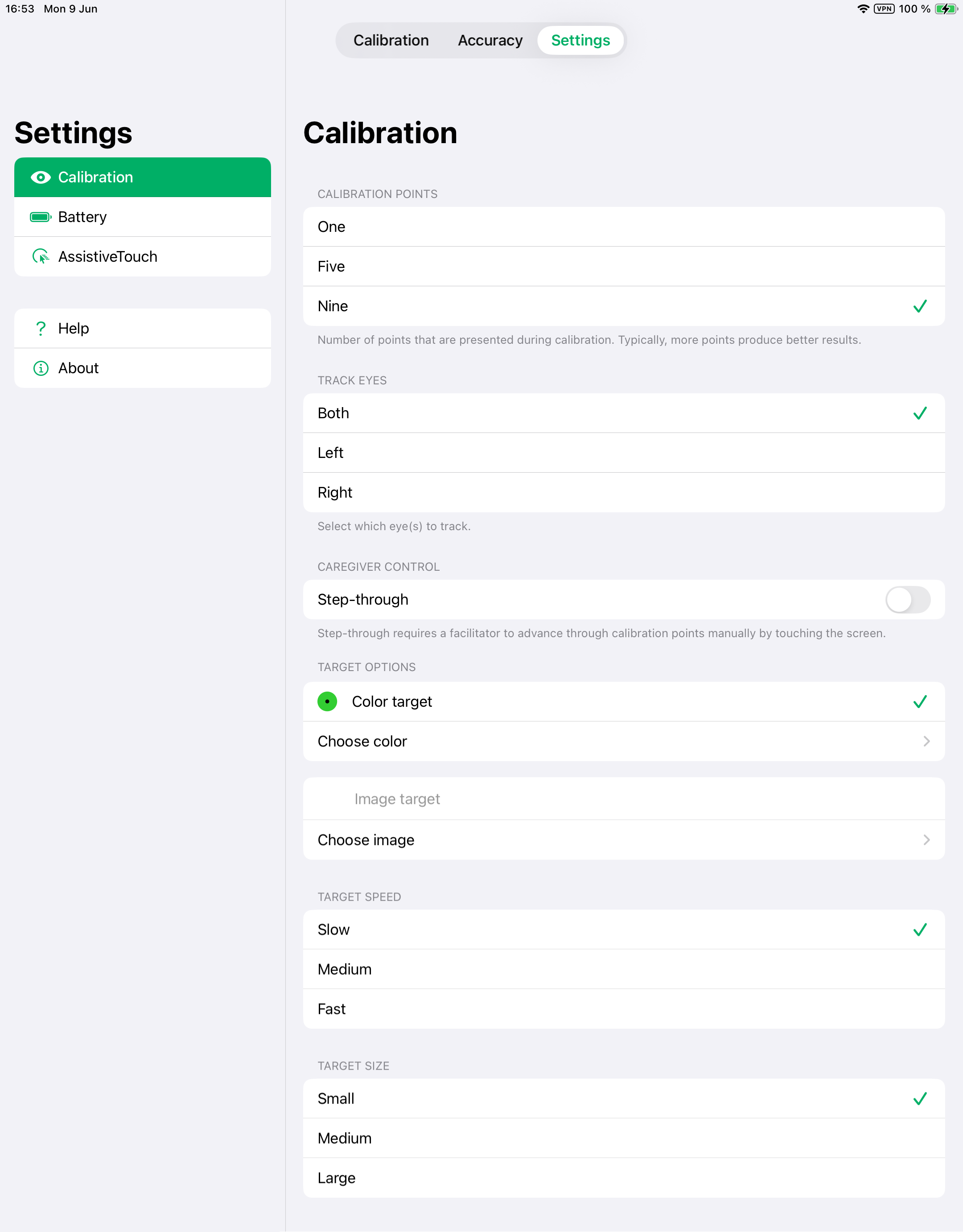Tap the battery charging status icon
Screen dimensions: 963x1232
[946, 9]
